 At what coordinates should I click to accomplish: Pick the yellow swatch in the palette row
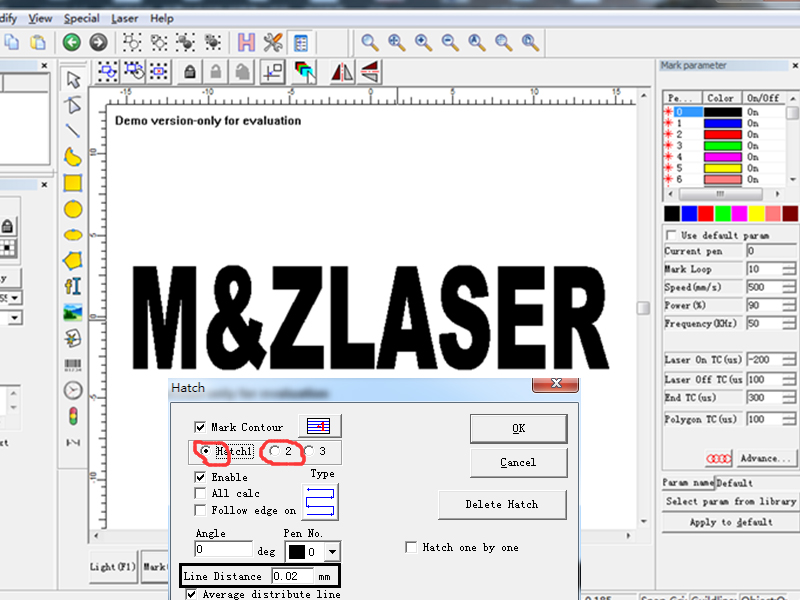tap(756, 213)
